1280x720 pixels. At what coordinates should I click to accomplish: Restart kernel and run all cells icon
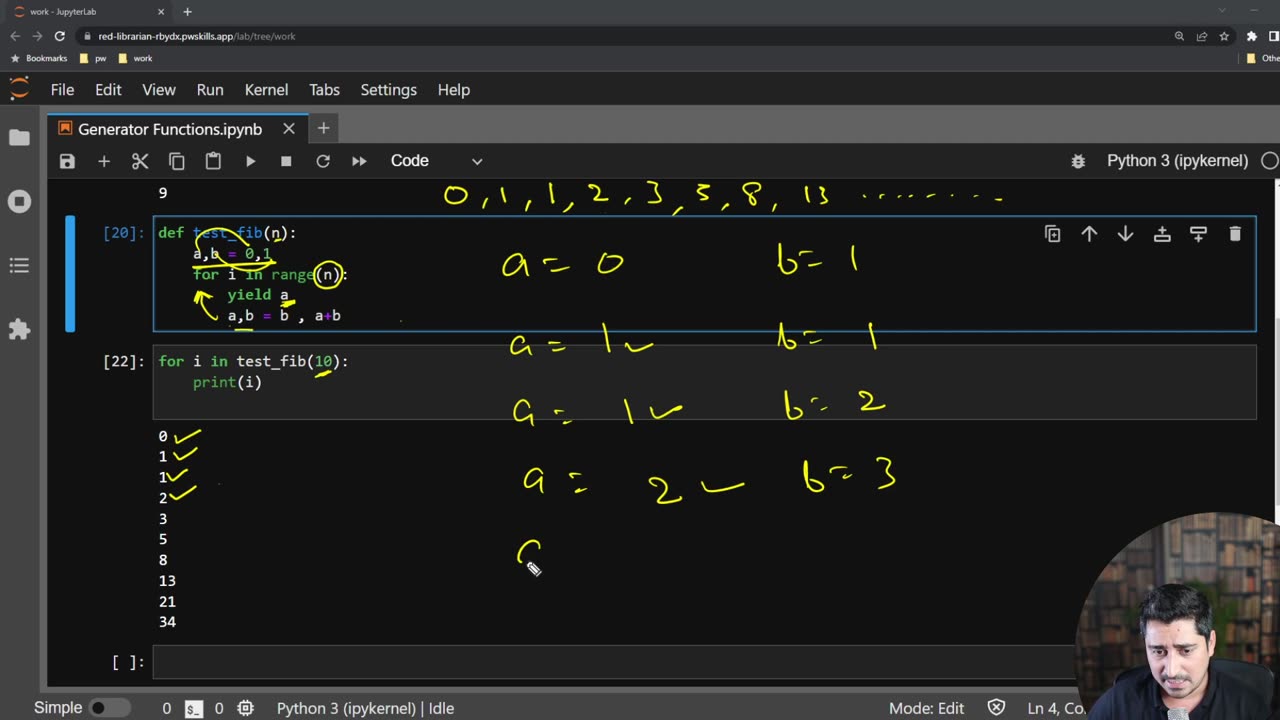(x=359, y=161)
